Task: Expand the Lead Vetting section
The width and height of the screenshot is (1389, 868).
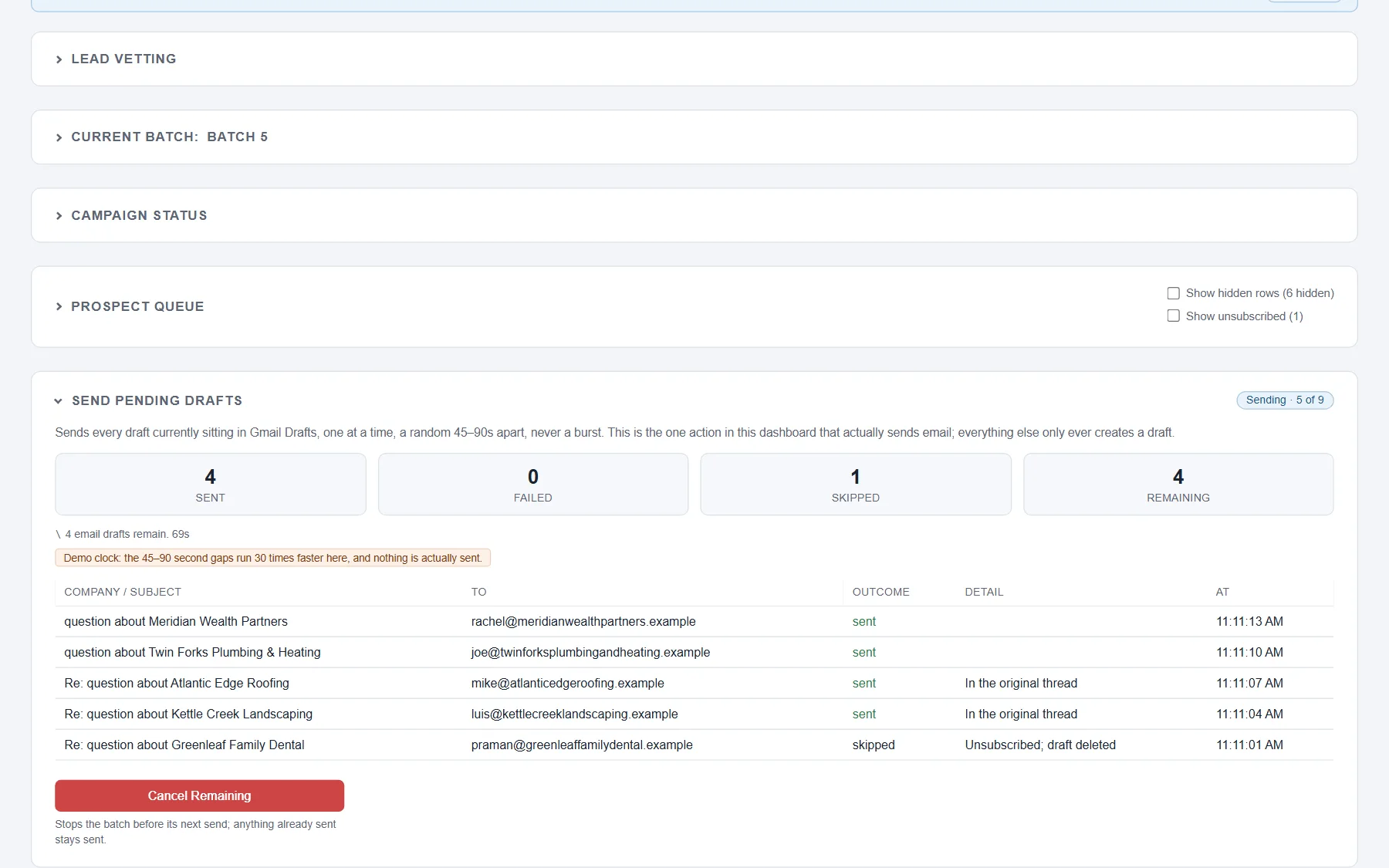Action: pos(123,59)
